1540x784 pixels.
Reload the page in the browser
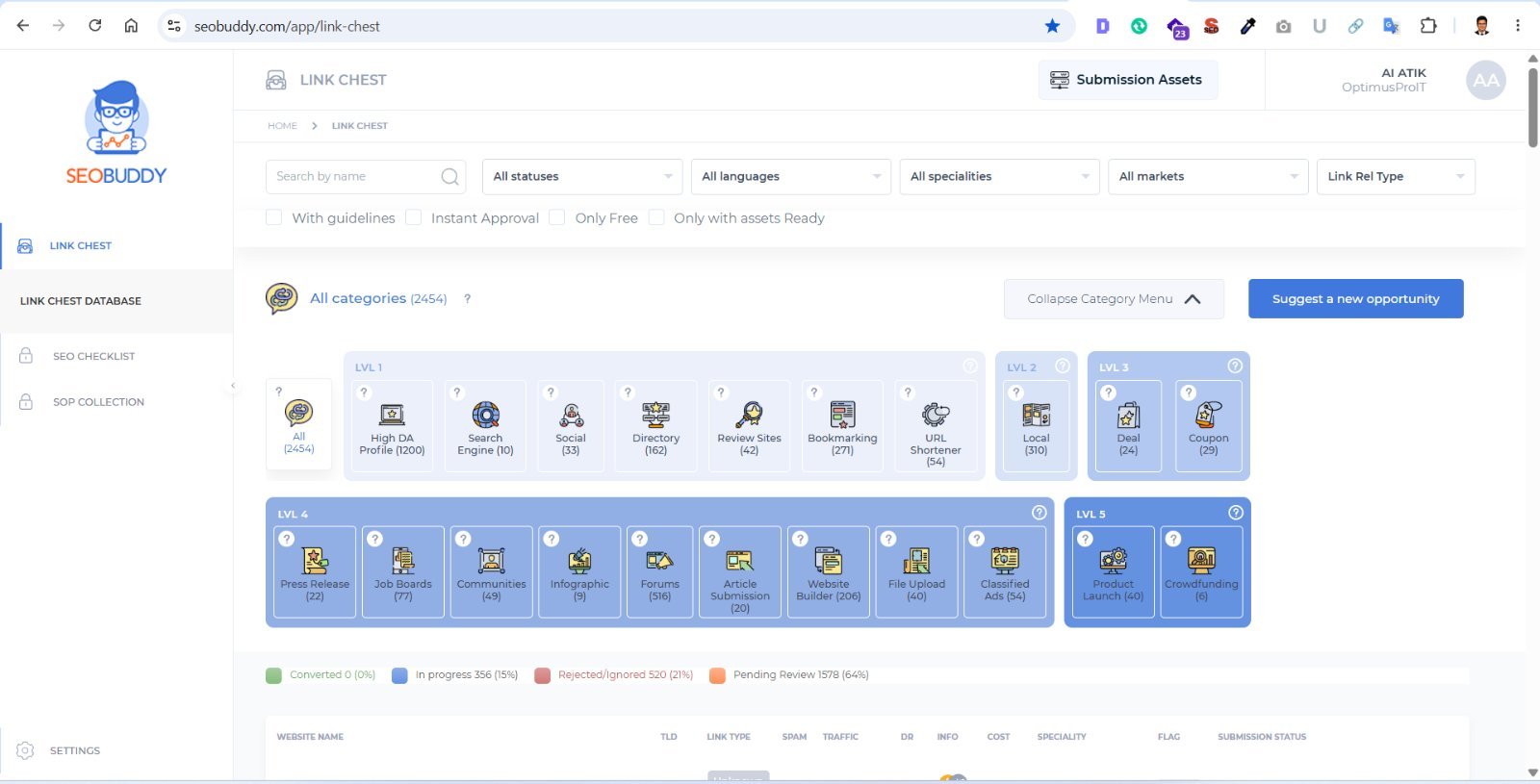click(x=94, y=26)
